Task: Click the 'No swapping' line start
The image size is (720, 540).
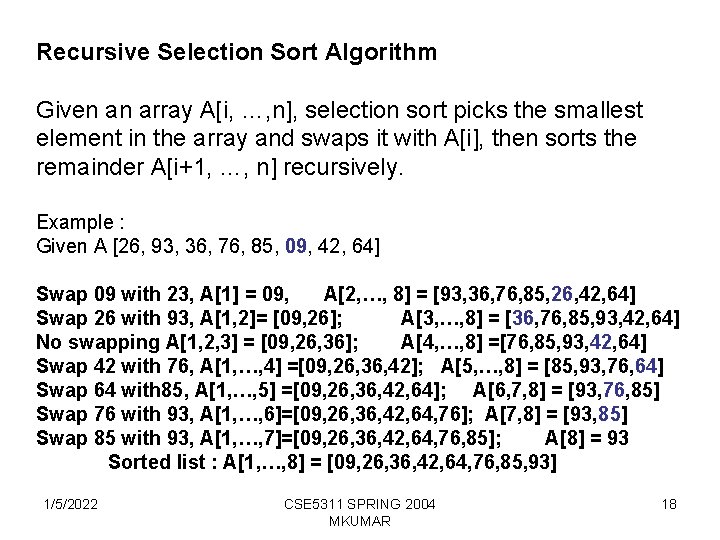Action: pos(98,342)
